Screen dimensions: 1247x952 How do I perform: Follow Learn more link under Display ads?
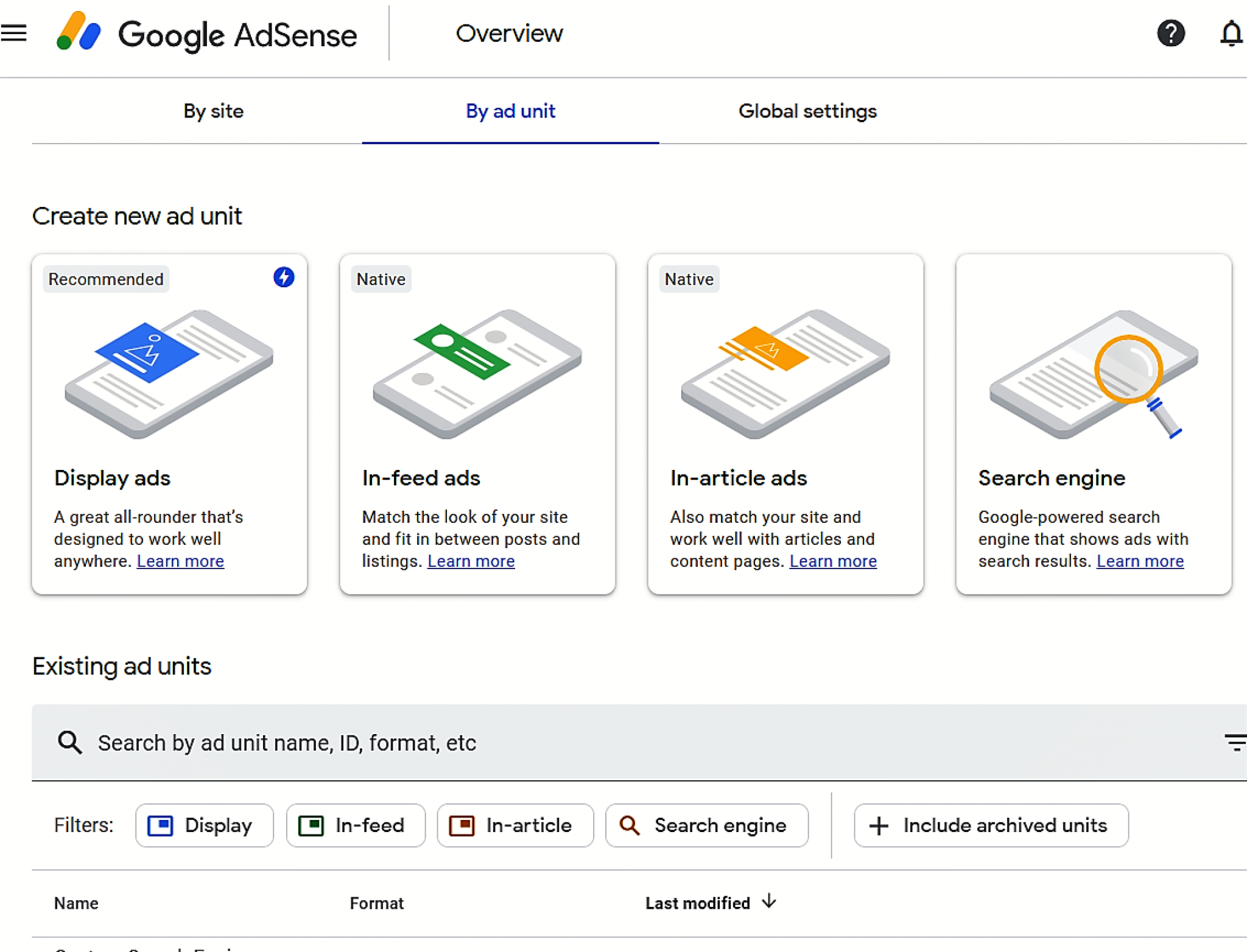(x=180, y=561)
